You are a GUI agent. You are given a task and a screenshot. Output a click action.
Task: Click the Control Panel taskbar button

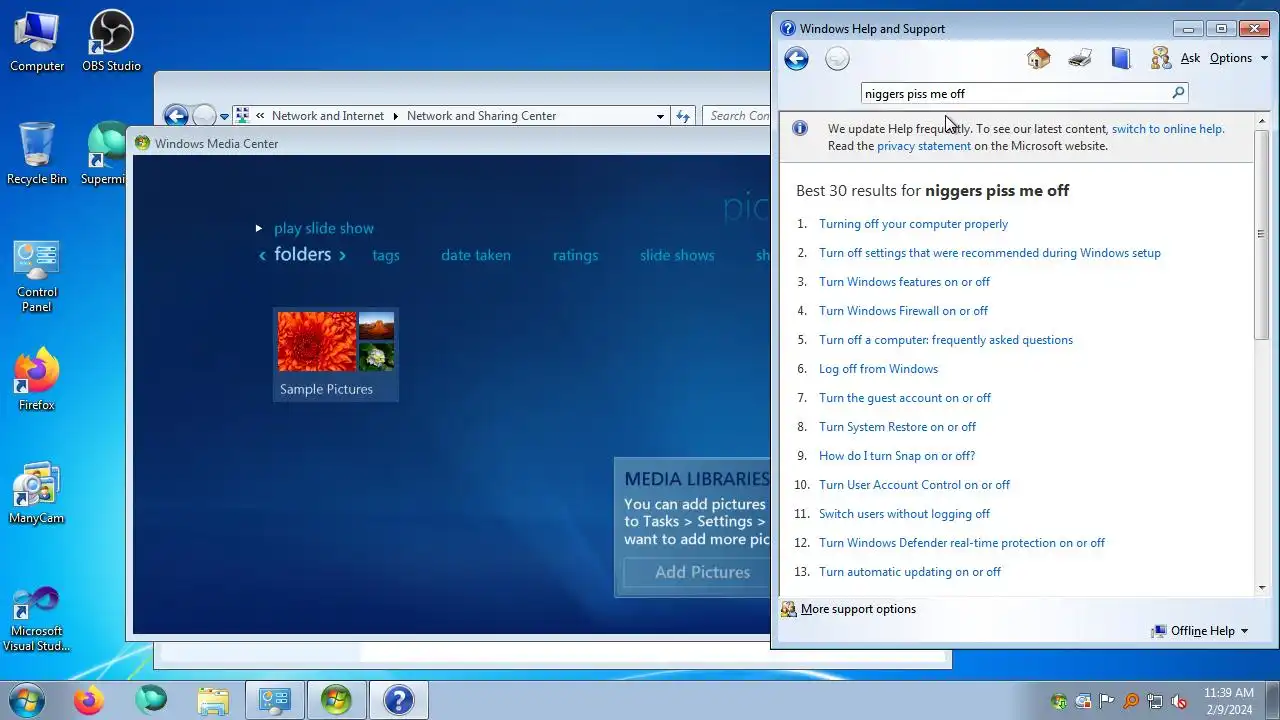[x=274, y=700]
